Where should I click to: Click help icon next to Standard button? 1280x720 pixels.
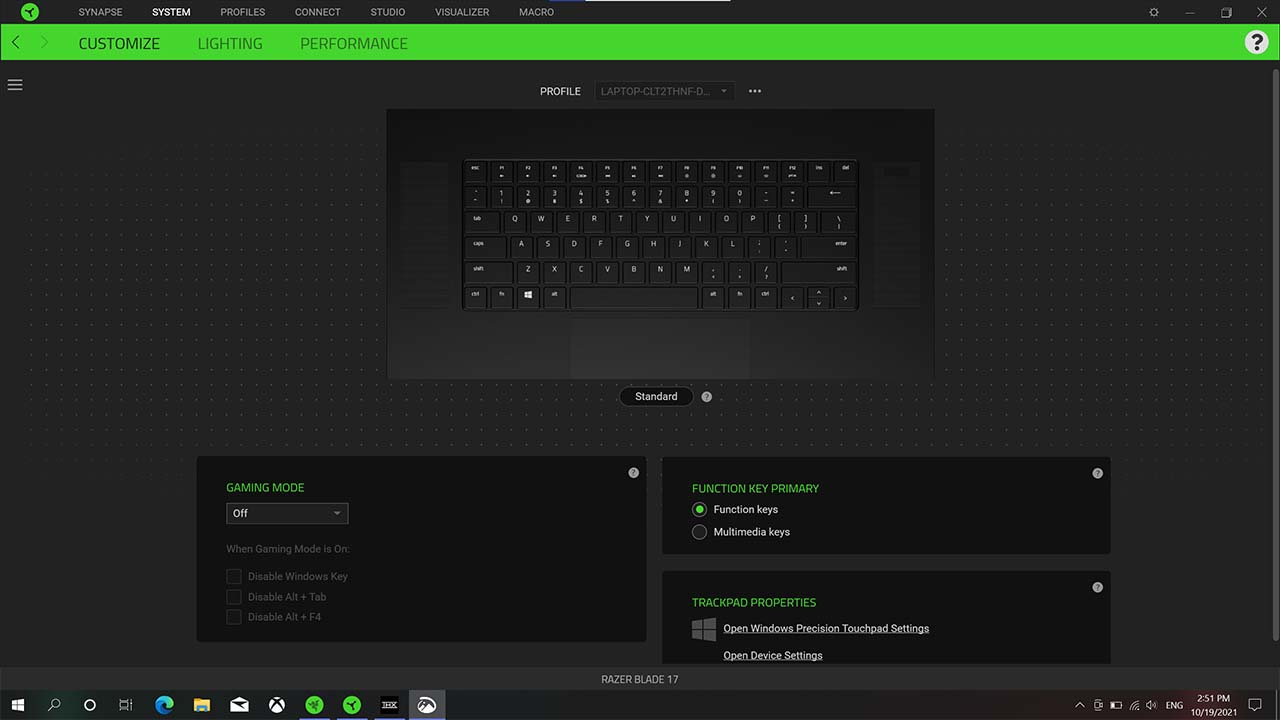pos(707,397)
